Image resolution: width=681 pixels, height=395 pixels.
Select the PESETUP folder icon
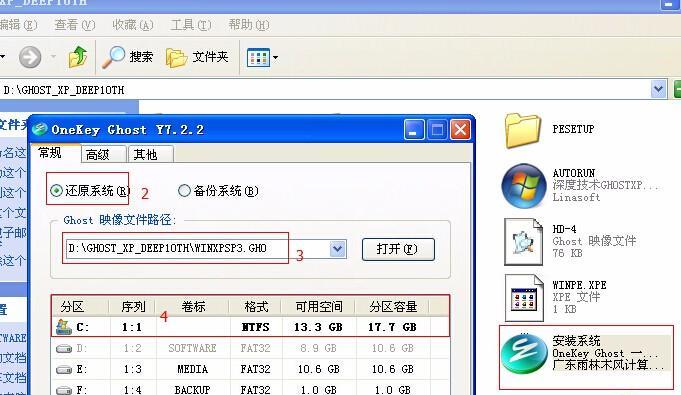point(523,130)
